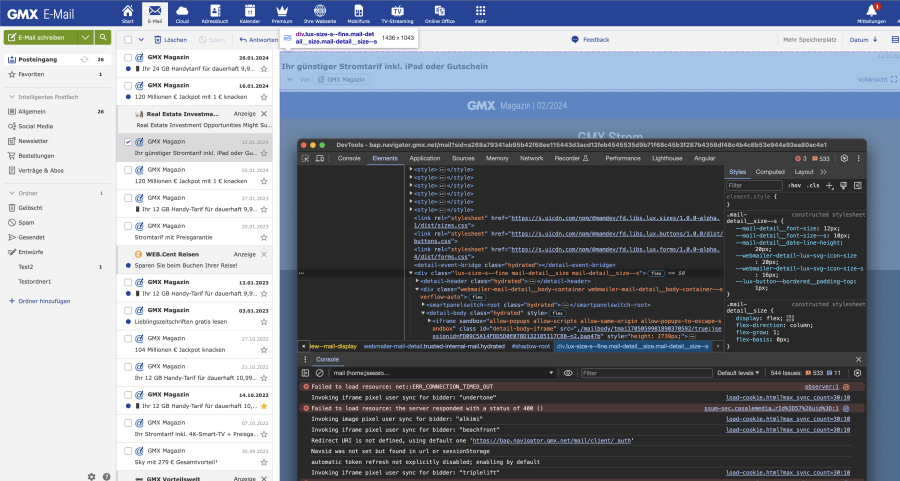Uncheck the selected email from 12.01.2024

(127, 142)
